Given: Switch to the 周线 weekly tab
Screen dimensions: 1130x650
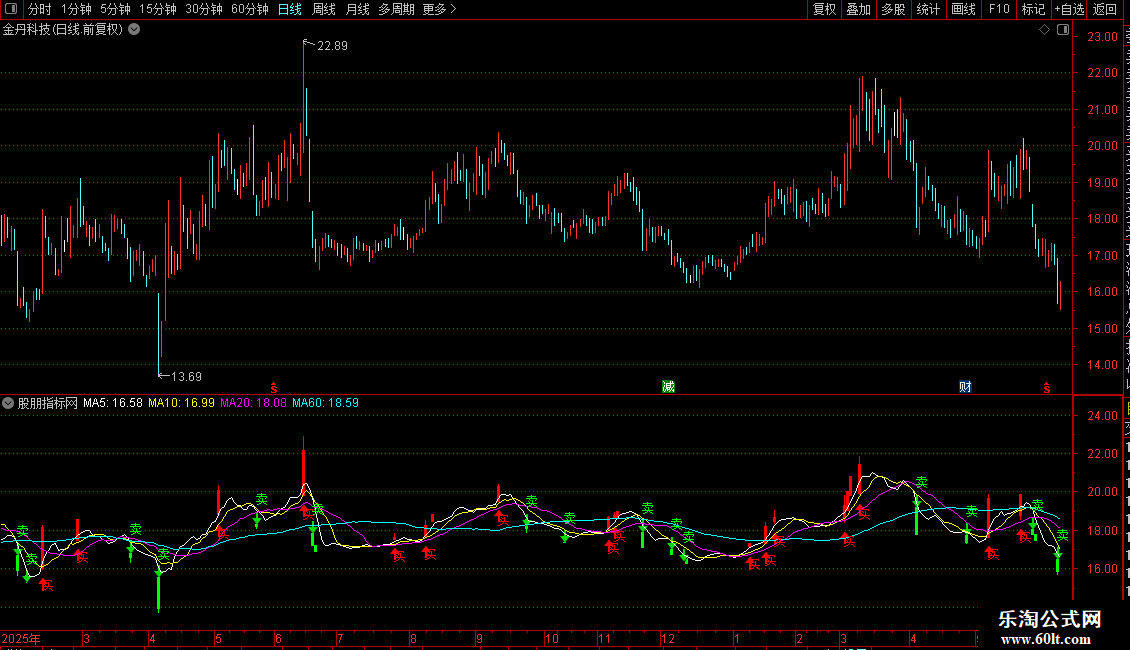Looking at the screenshot, I should pos(324,9).
